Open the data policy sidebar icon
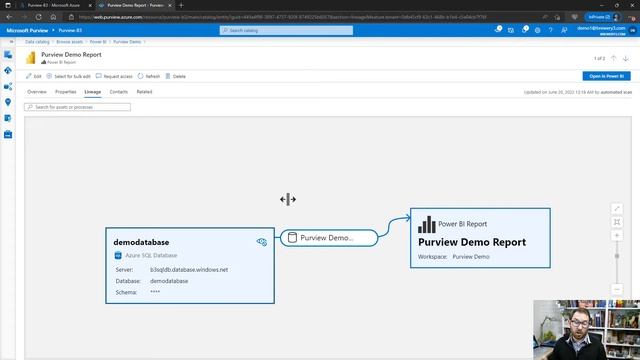640x360 pixels. [8, 118]
